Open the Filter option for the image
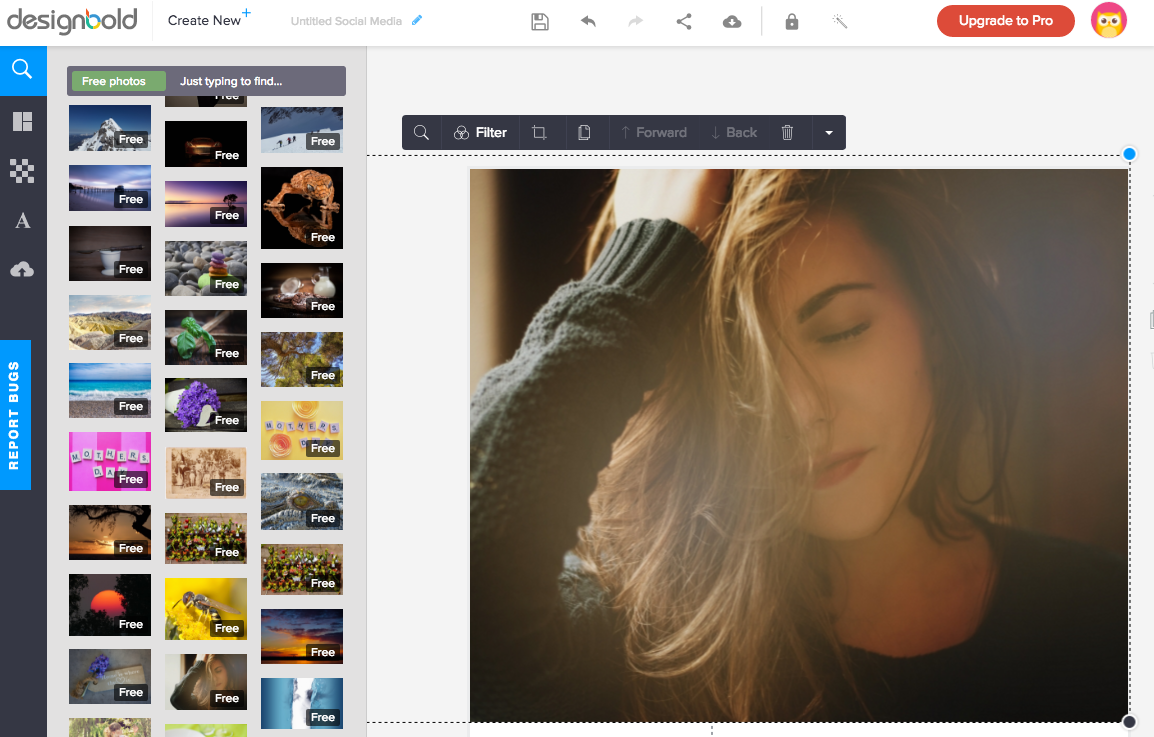The height and width of the screenshot is (737, 1154). pos(480,133)
